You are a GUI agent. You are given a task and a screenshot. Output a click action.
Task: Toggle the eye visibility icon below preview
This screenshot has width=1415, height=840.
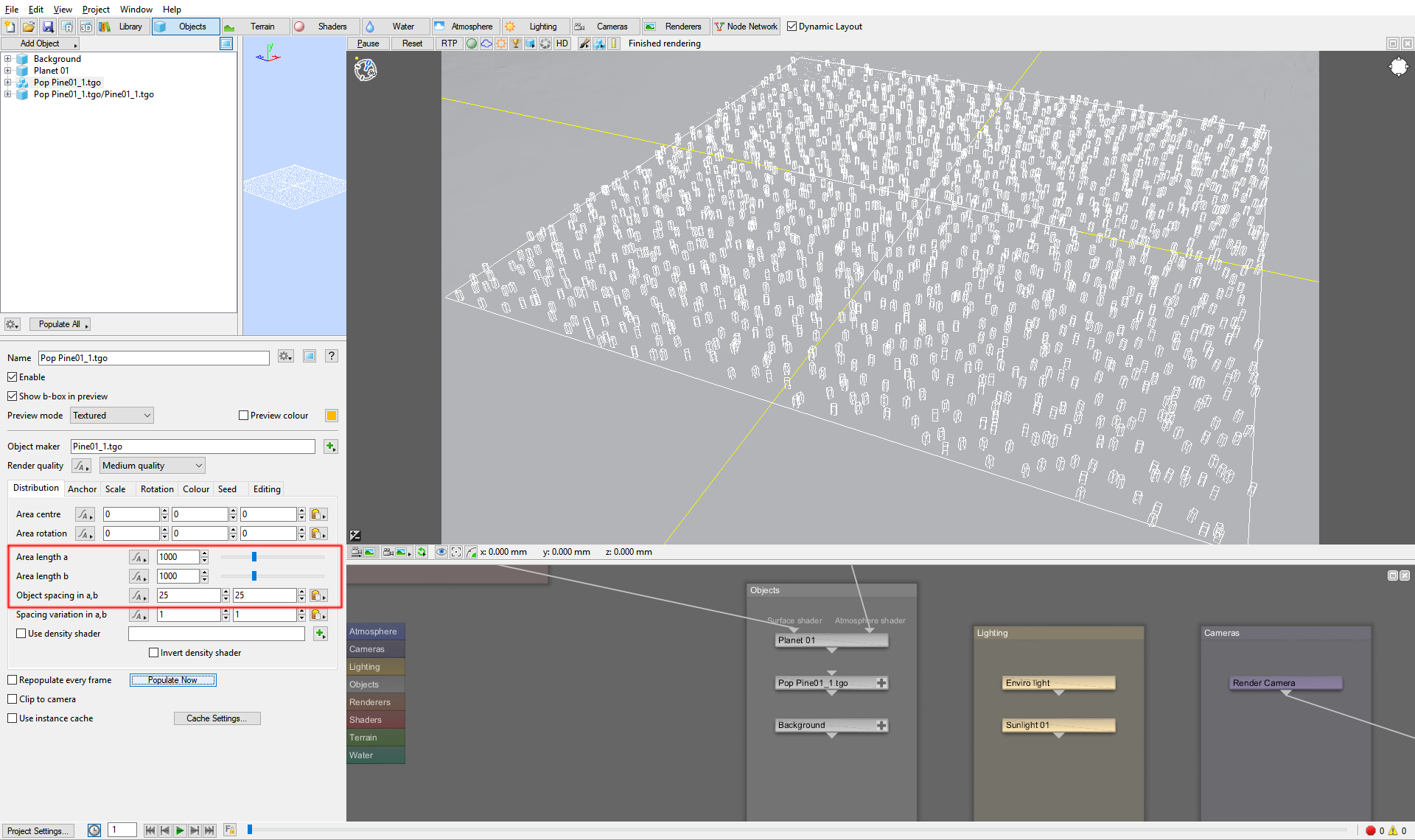point(441,552)
